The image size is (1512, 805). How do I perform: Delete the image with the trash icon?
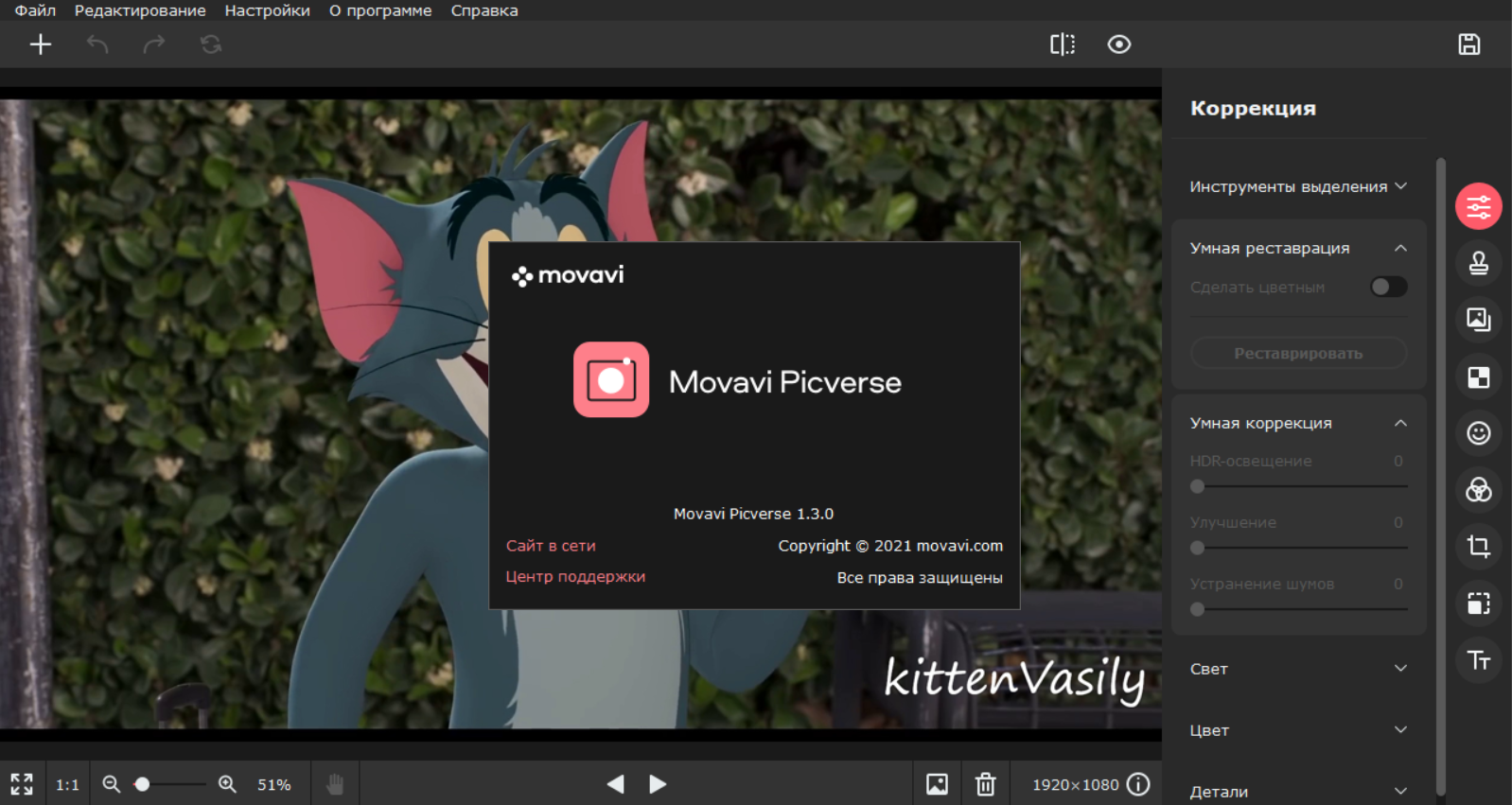point(986,784)
